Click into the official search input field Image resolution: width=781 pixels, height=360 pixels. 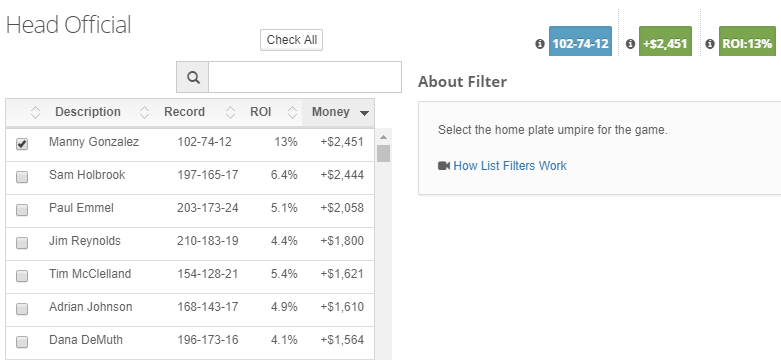[305, 77]
